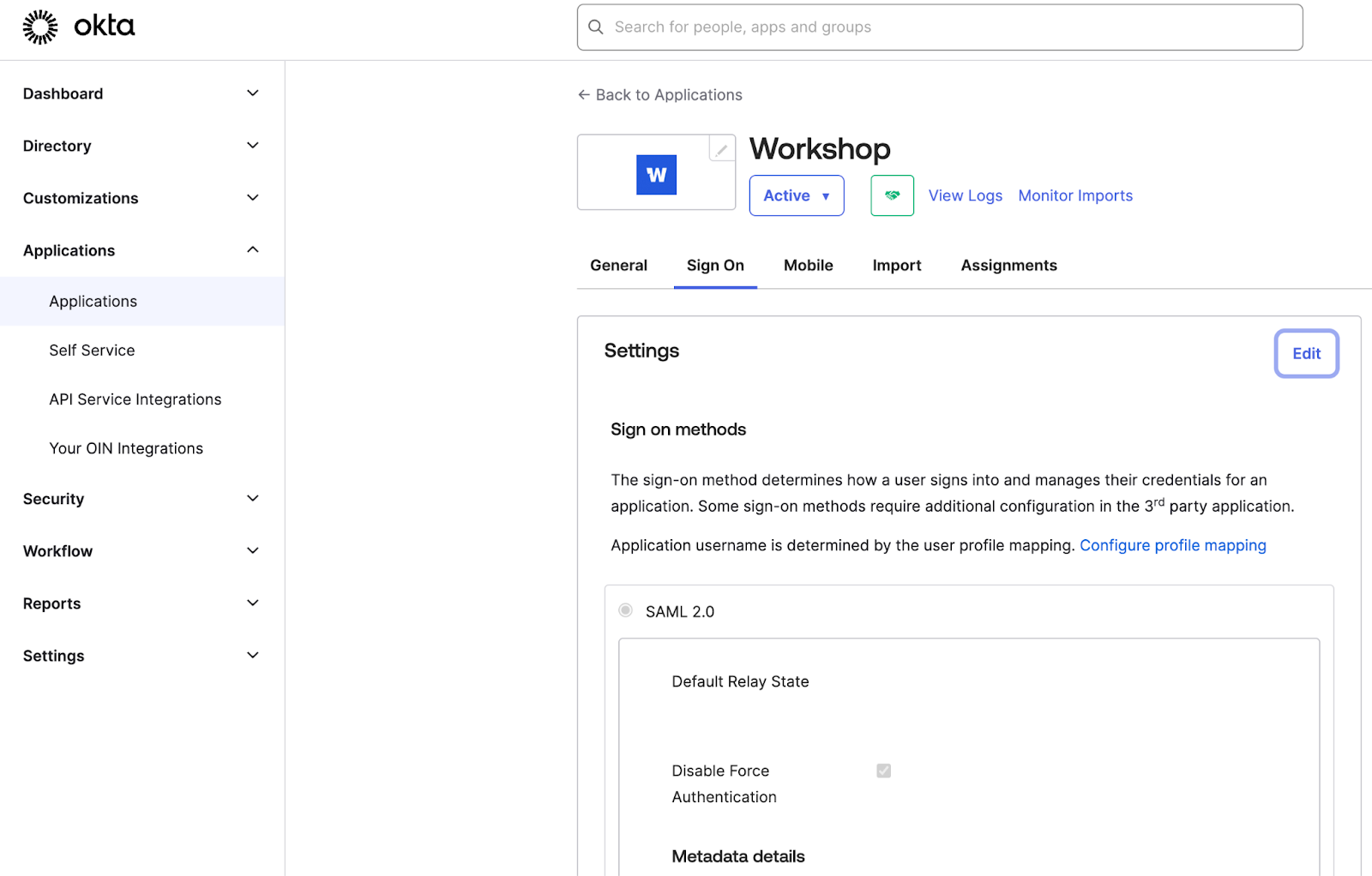Toggle Disable Force Authentication checkbox
Image resolution: width=1372 pixels, height=876 pixels.
(x=884, y=771)
